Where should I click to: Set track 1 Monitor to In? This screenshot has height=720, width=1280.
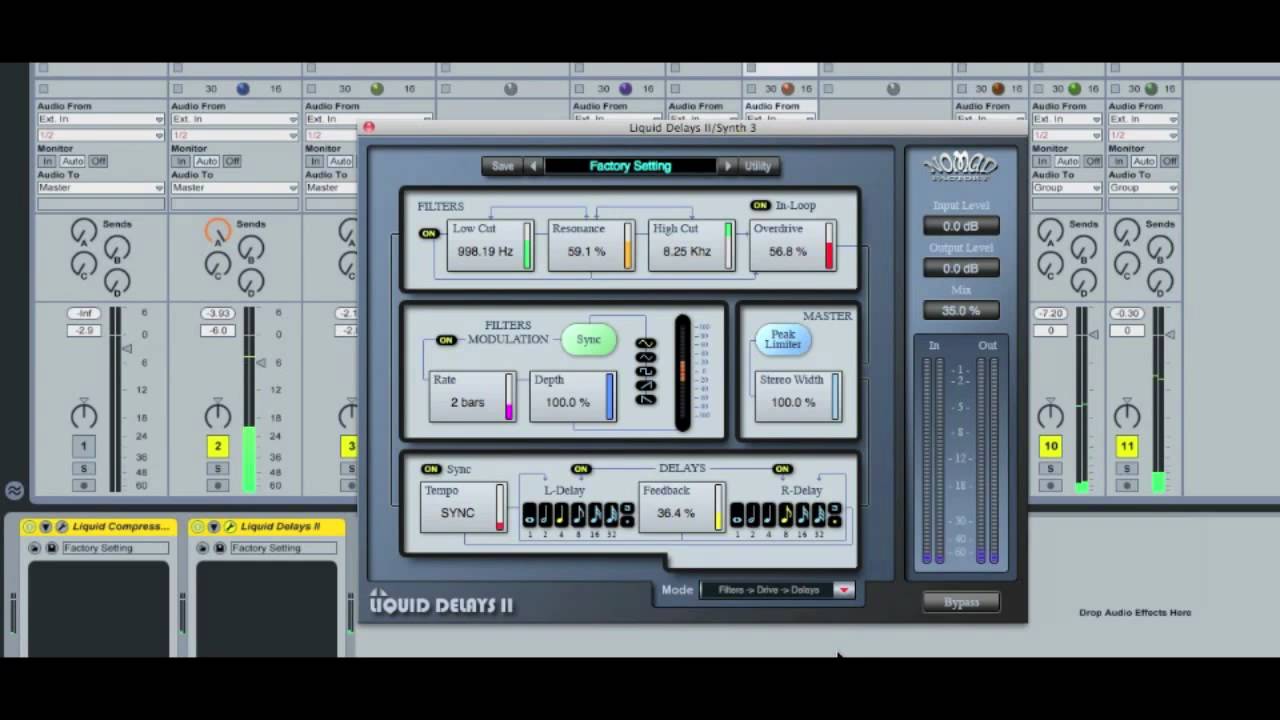(47, 161)
